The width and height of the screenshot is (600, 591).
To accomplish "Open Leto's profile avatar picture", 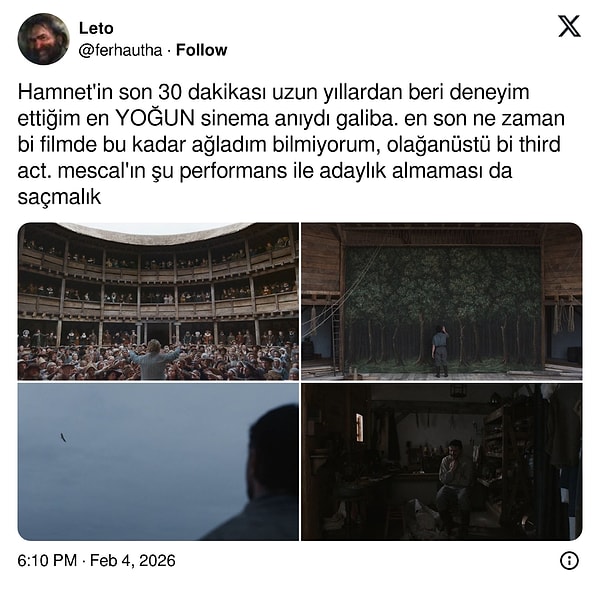I will pyautogui.click(x=44, y=39).
